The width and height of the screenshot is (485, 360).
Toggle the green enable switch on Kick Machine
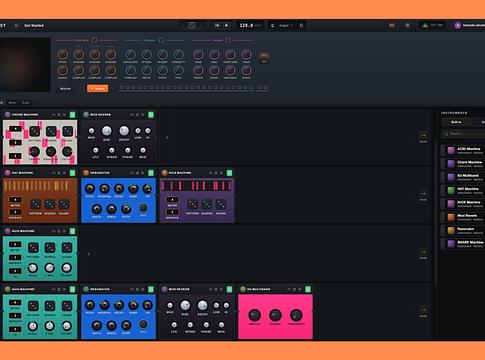coord(229,173)
